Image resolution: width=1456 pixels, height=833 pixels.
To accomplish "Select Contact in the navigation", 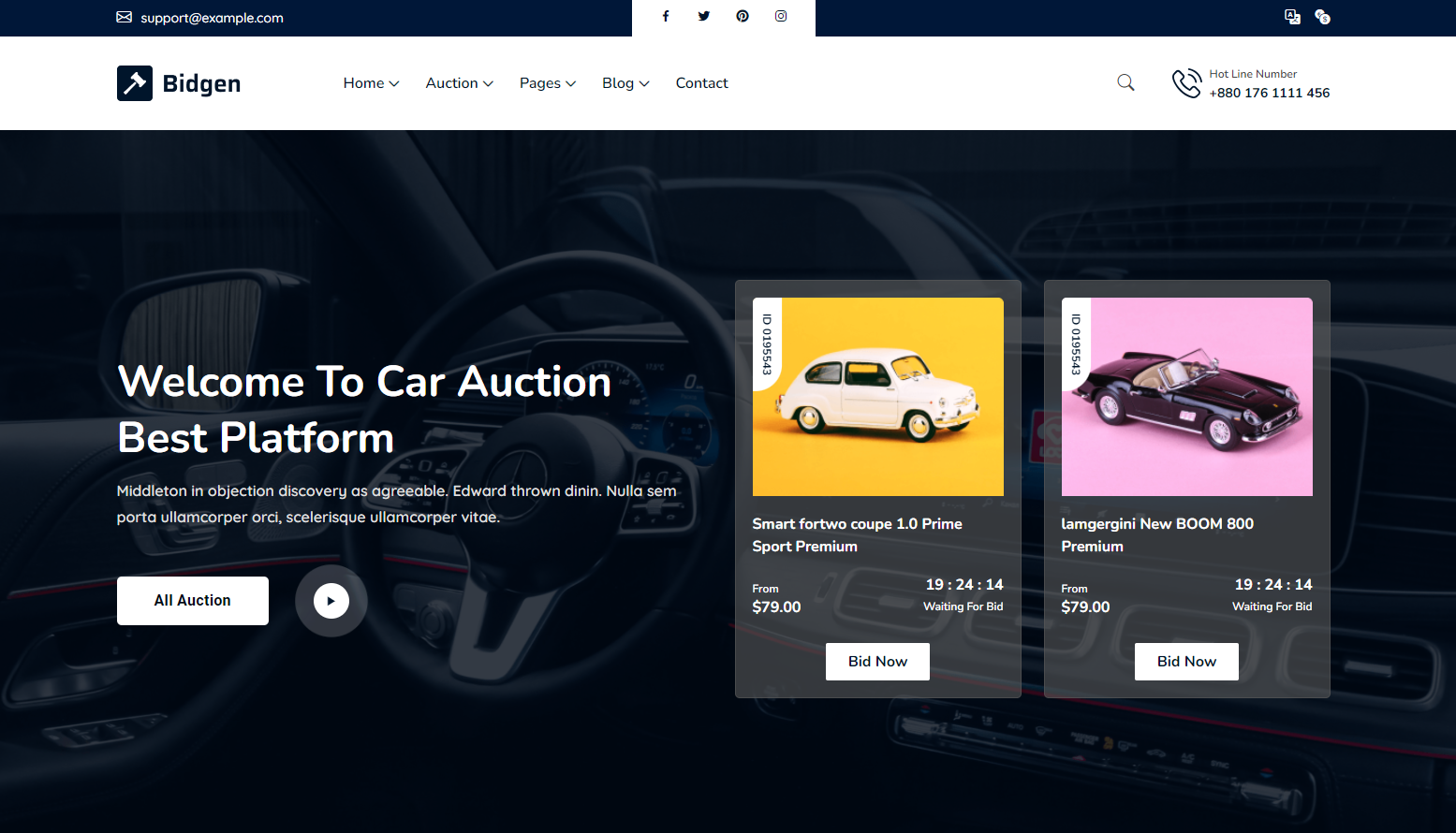I will click(x=701, y=82).
